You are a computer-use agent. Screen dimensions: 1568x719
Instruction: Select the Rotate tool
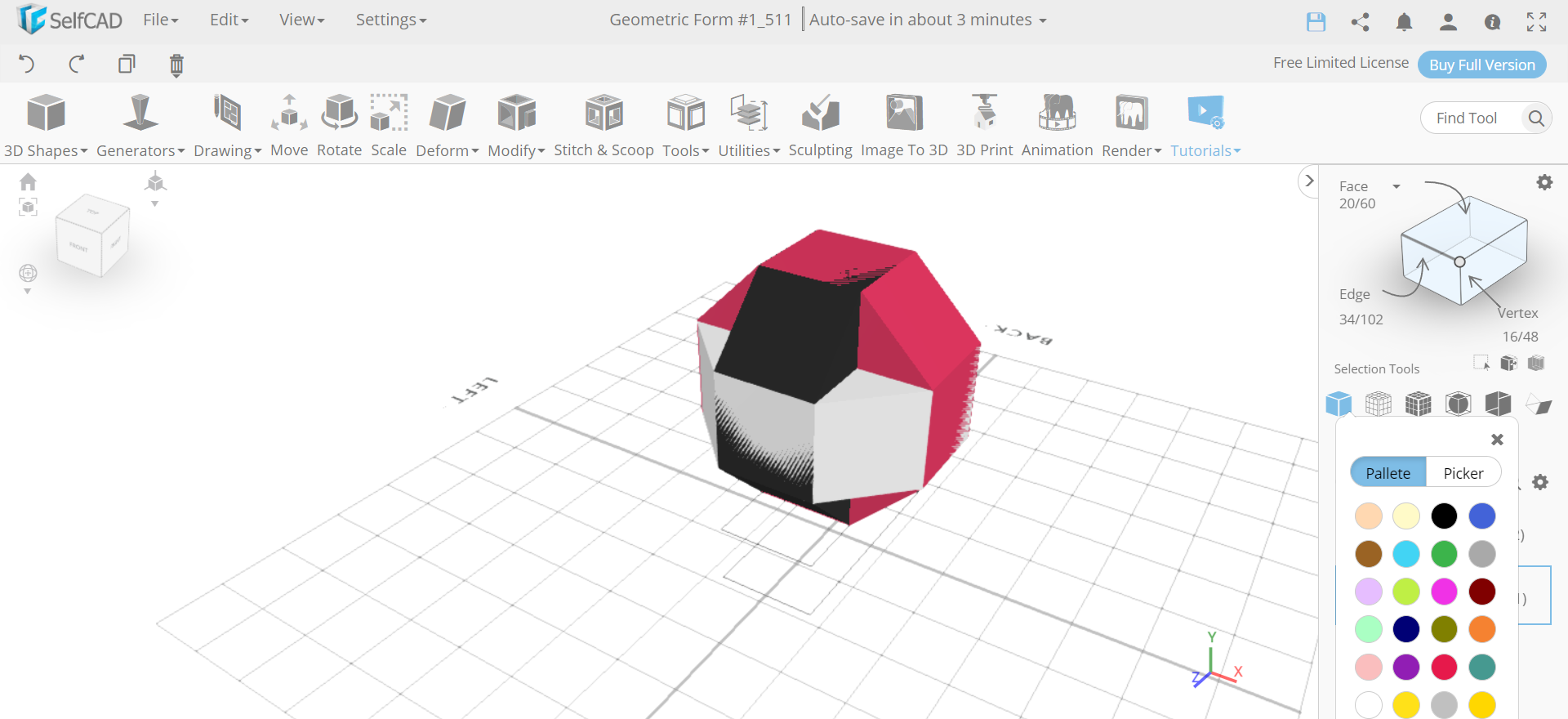(339, 126)
